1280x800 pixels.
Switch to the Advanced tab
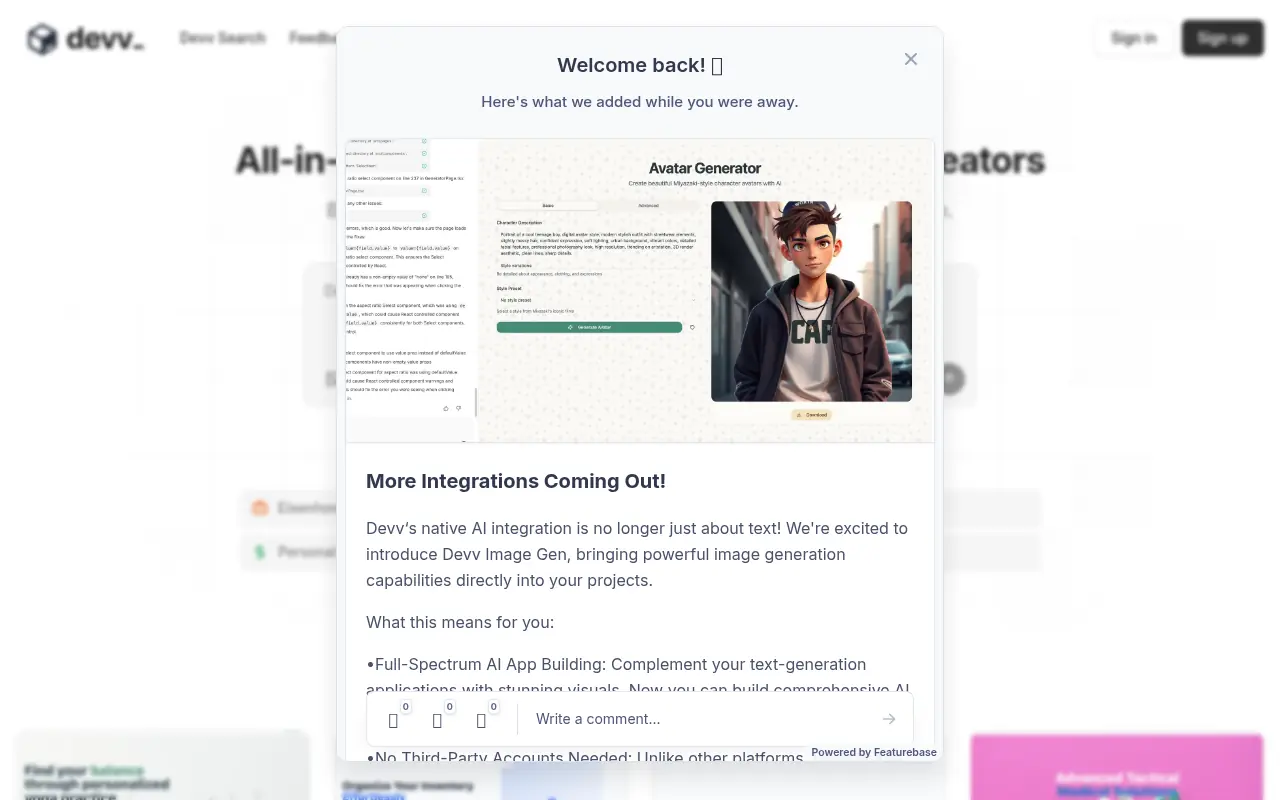click(x=648, y=205)
